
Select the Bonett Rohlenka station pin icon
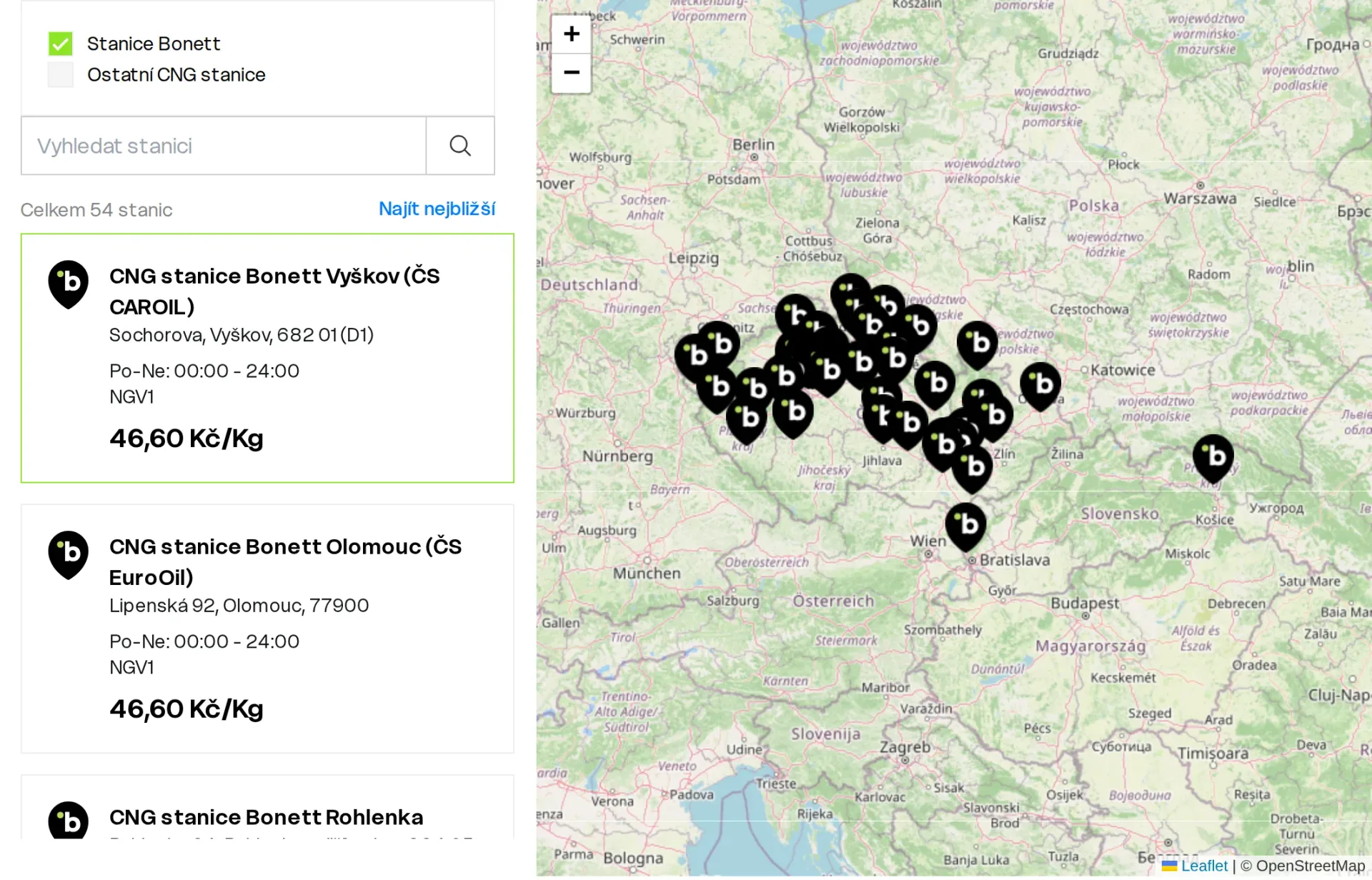[69, 820]
